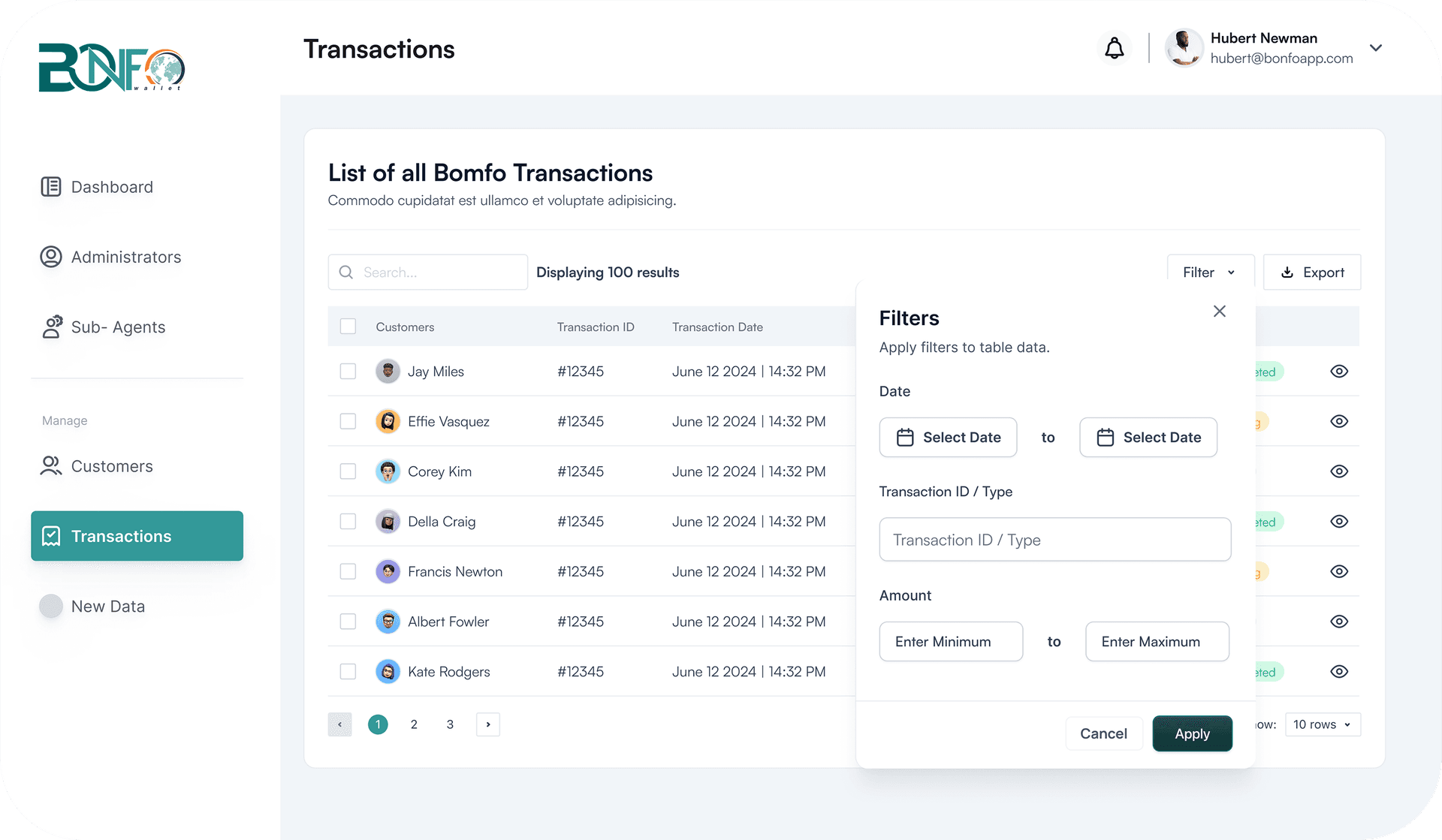Open the Filter dropdown
Screen dimensions: 1442x840
click(x=1210, y=272)
